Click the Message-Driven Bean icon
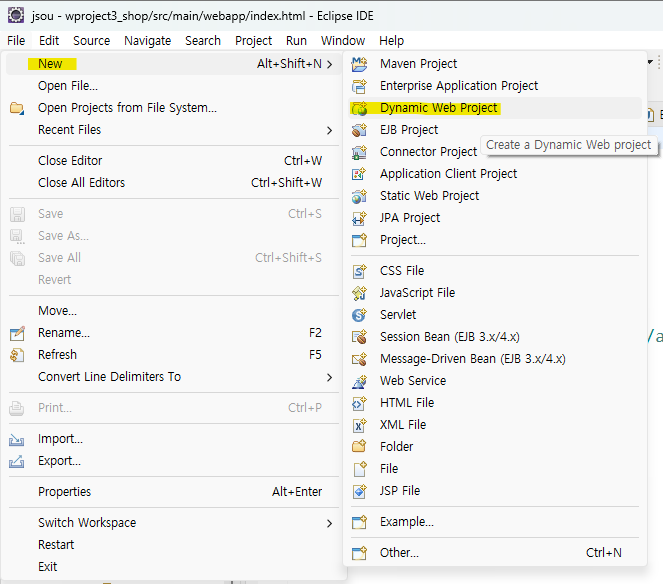 click(x=359, y=359)
